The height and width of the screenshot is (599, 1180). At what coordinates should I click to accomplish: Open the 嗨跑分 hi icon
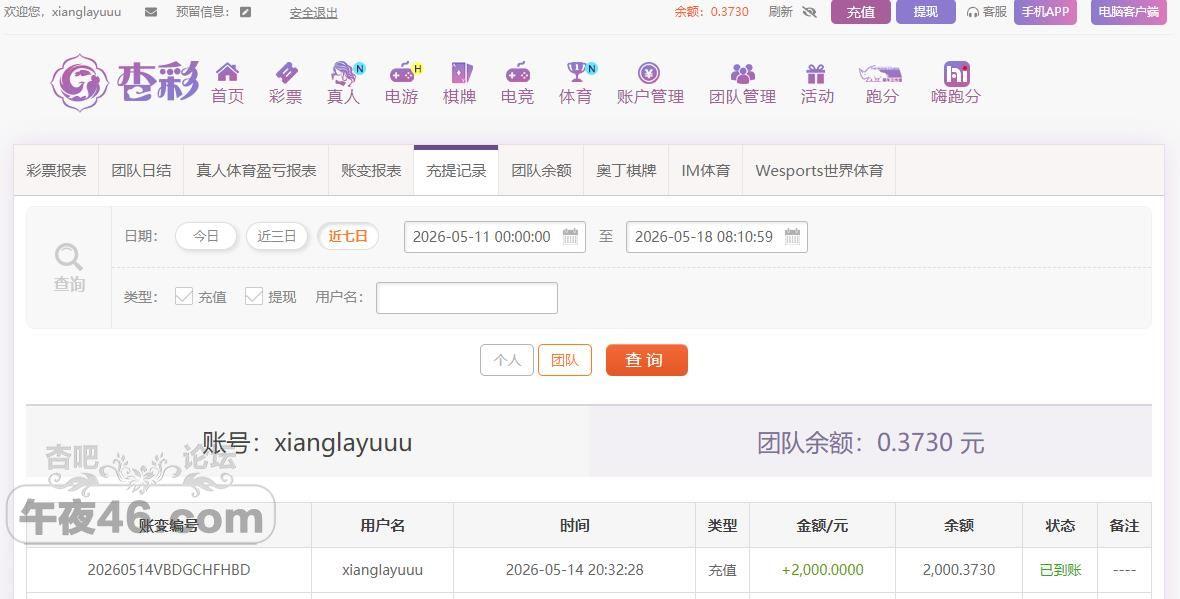956,73
